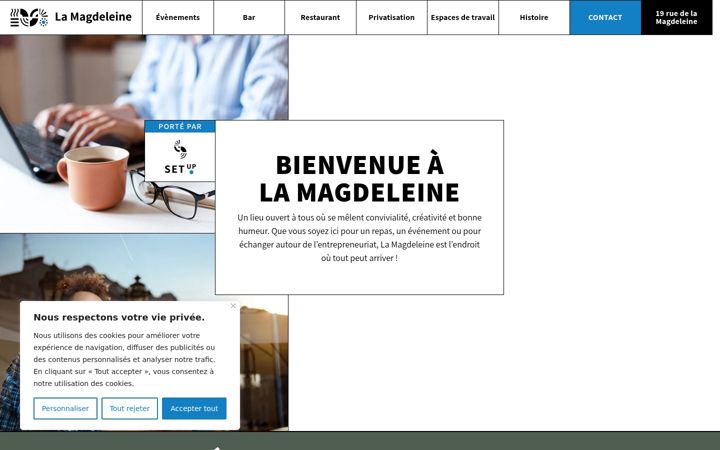Open the Évènements menu

[x=178, y=17]
